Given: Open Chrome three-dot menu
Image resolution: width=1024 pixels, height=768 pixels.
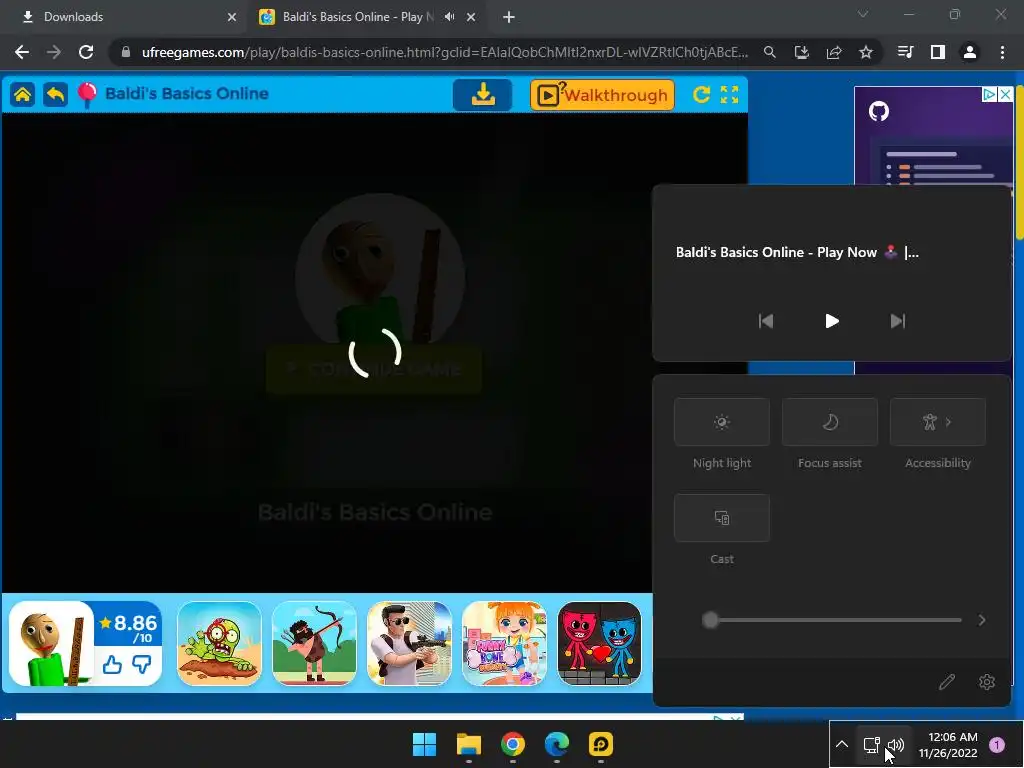Looking at the screenshot, I should (x=1002, y=52).
